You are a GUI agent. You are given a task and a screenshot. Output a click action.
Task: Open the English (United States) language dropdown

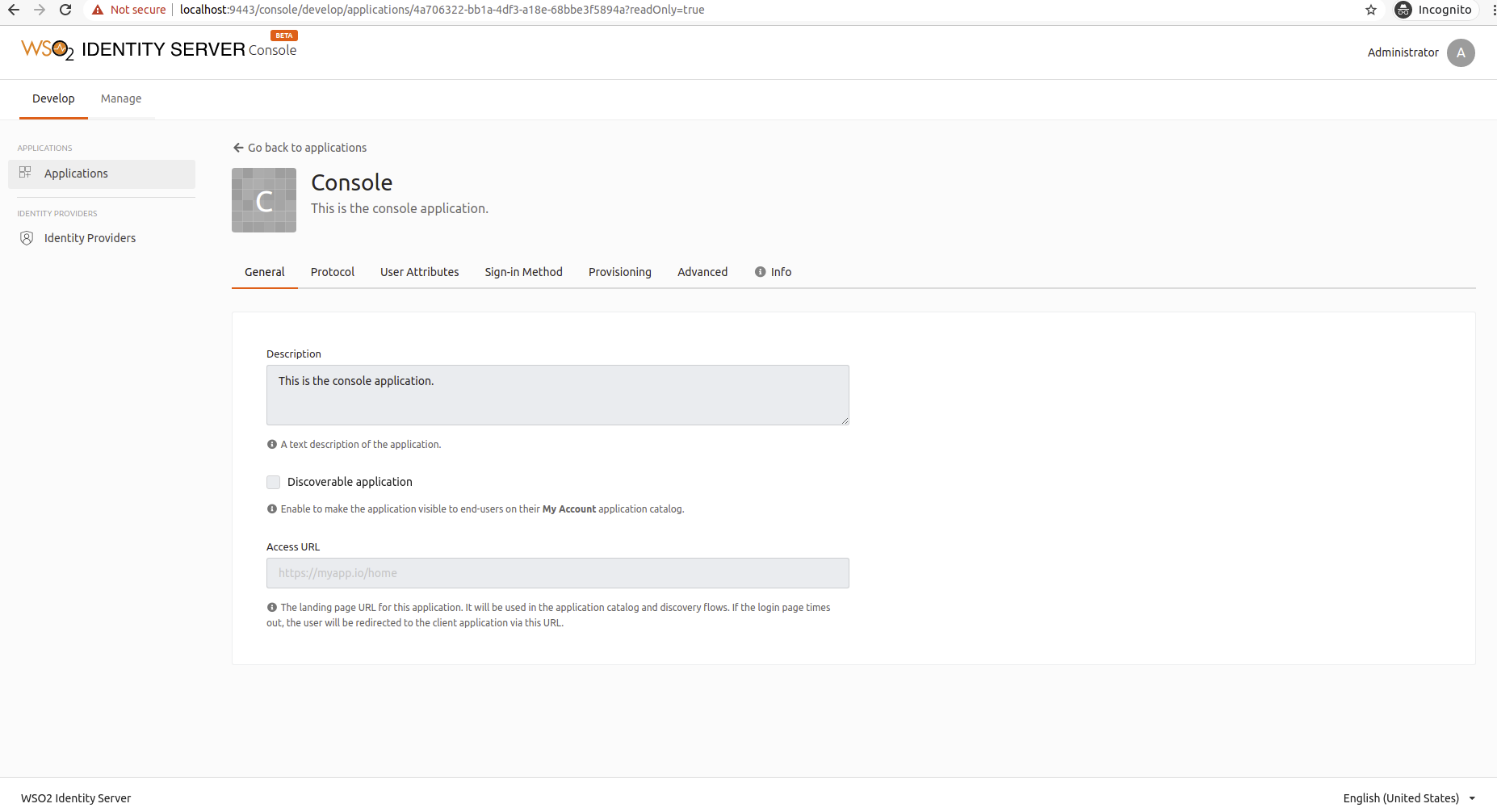click(1409, 798)
